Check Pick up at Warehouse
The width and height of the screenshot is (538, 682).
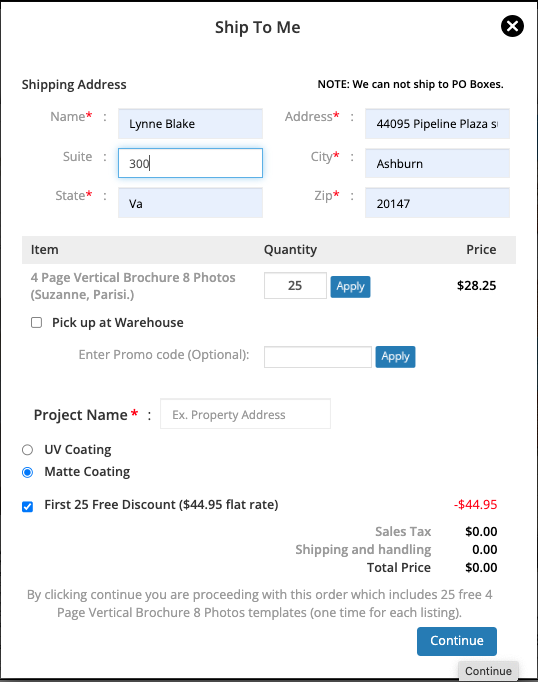click(x=37, y=322)
